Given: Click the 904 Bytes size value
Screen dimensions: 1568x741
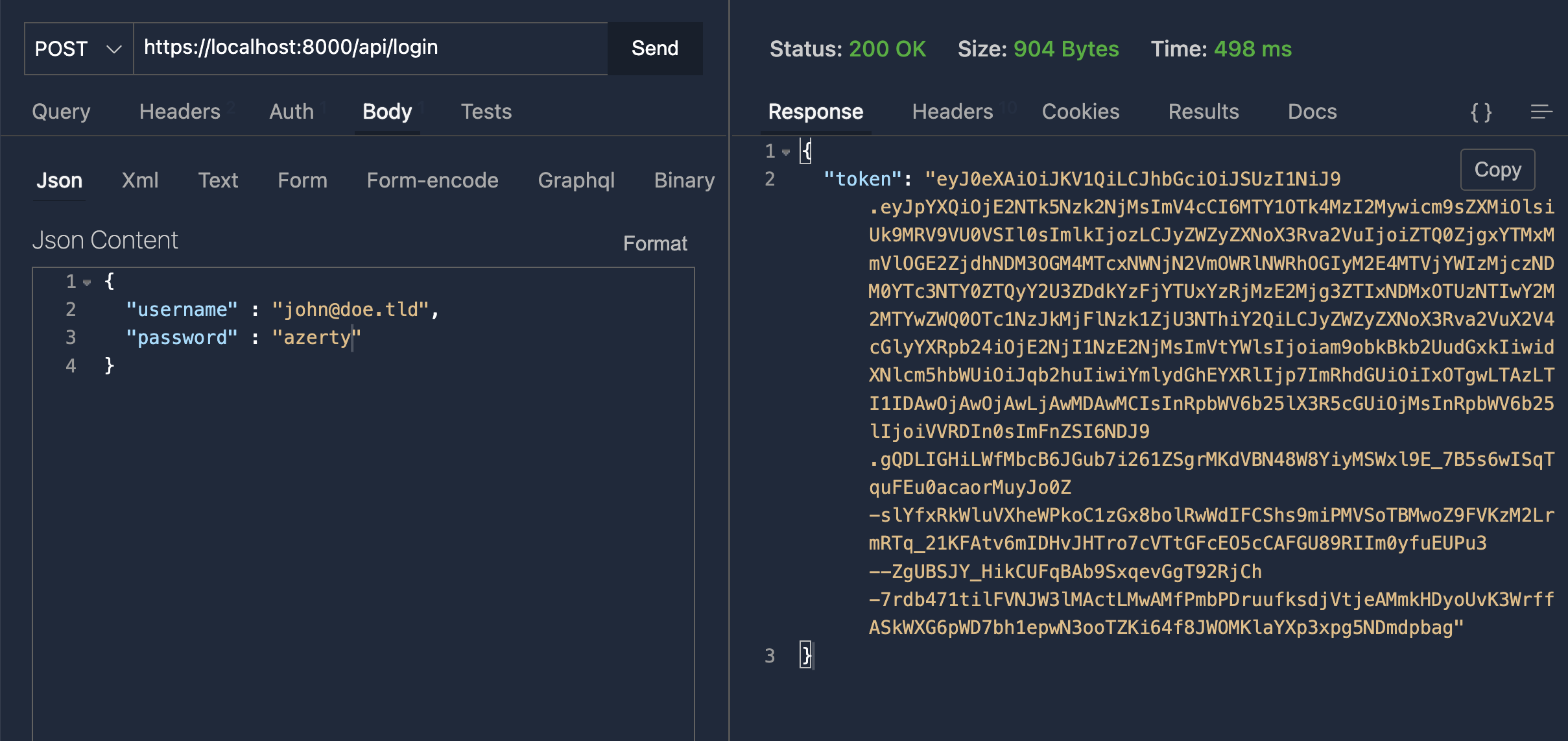Looking at the screenshot, I should pos(1066,49).
